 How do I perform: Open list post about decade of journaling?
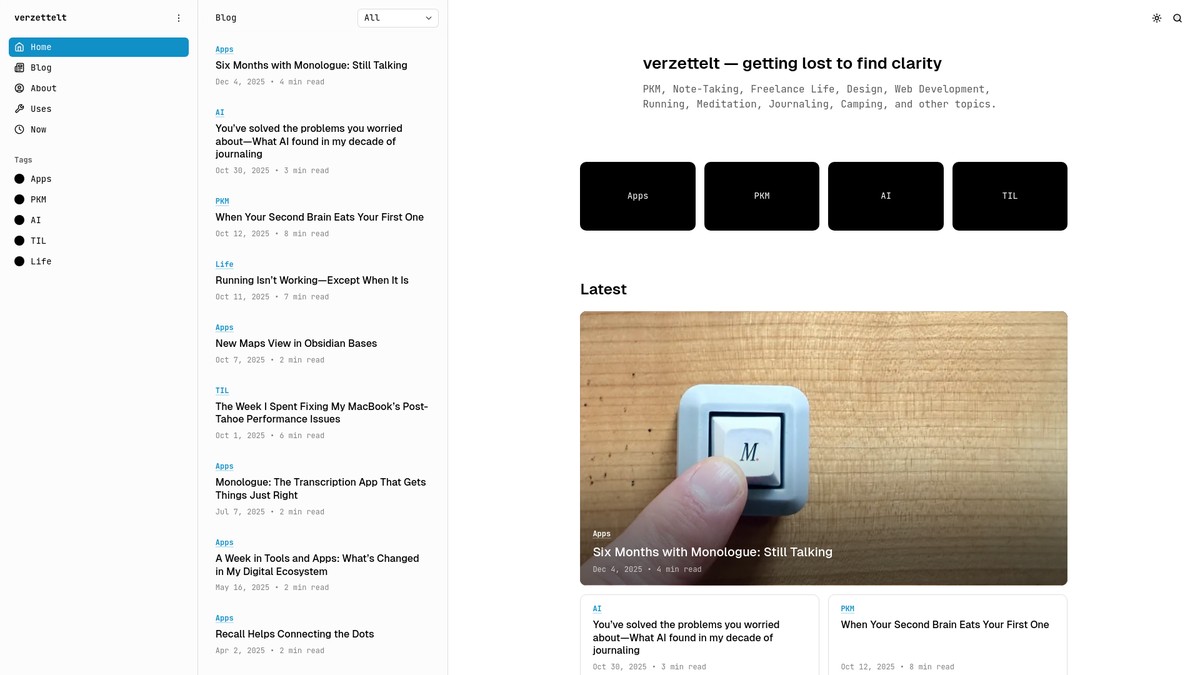click(309, 141)
